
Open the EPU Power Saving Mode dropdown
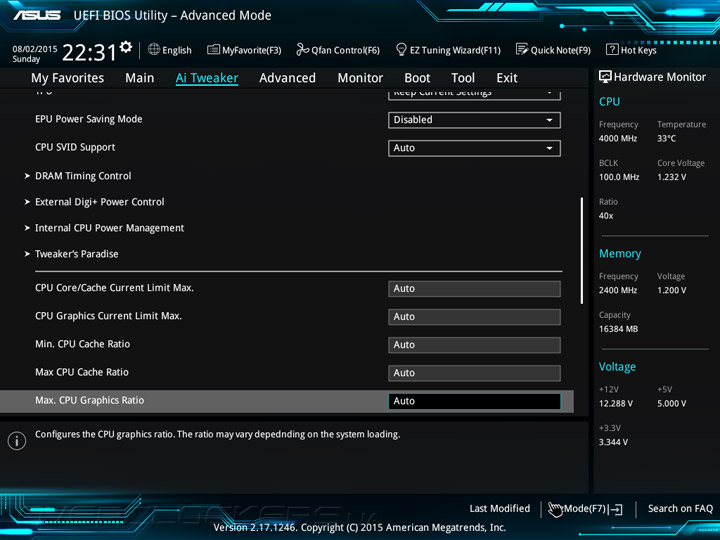click(474, 120)
